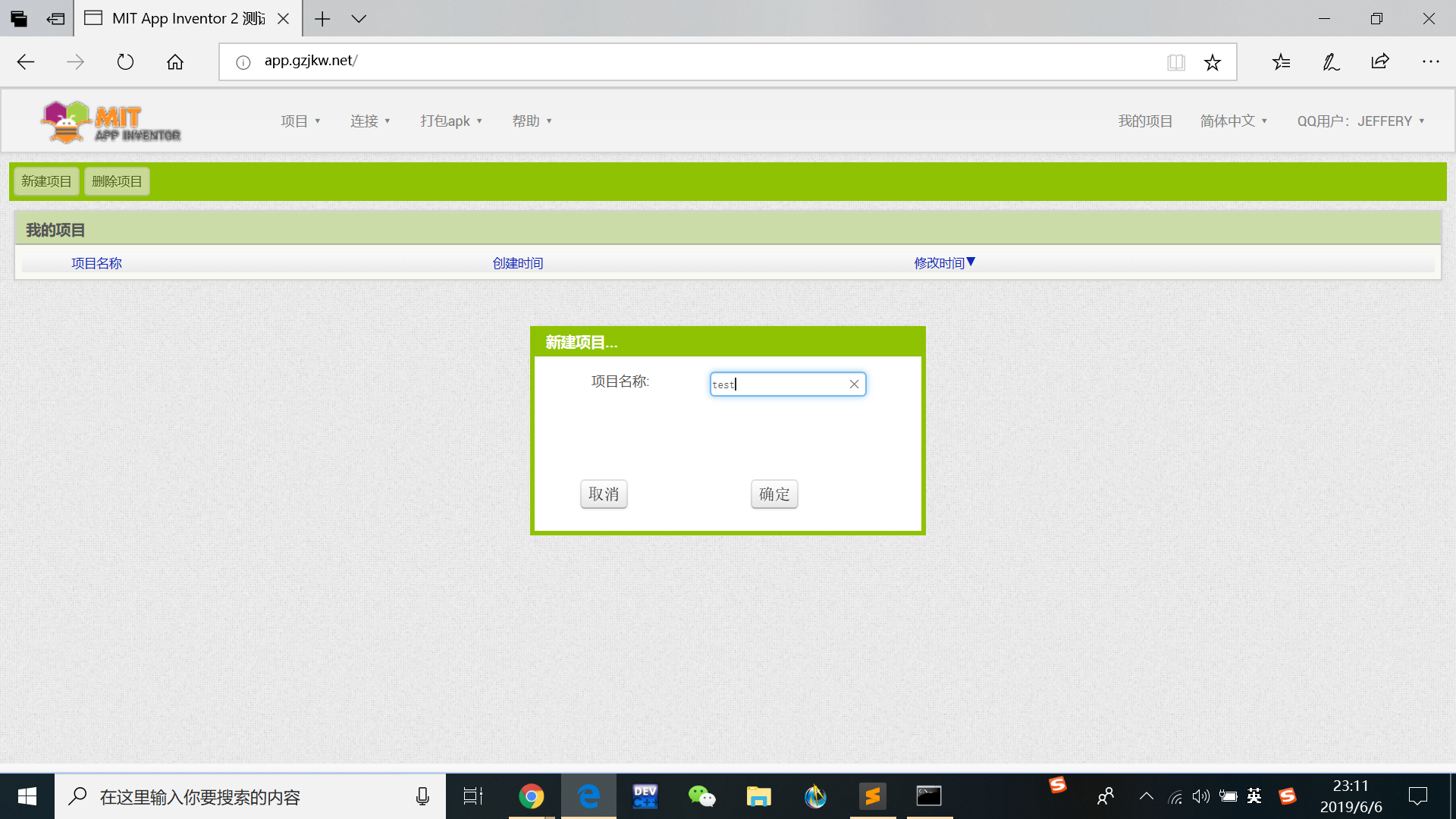Click the MIT App Inventor logo
The height and width of the screenshot is (819, 1456).
tap(111, 122)
